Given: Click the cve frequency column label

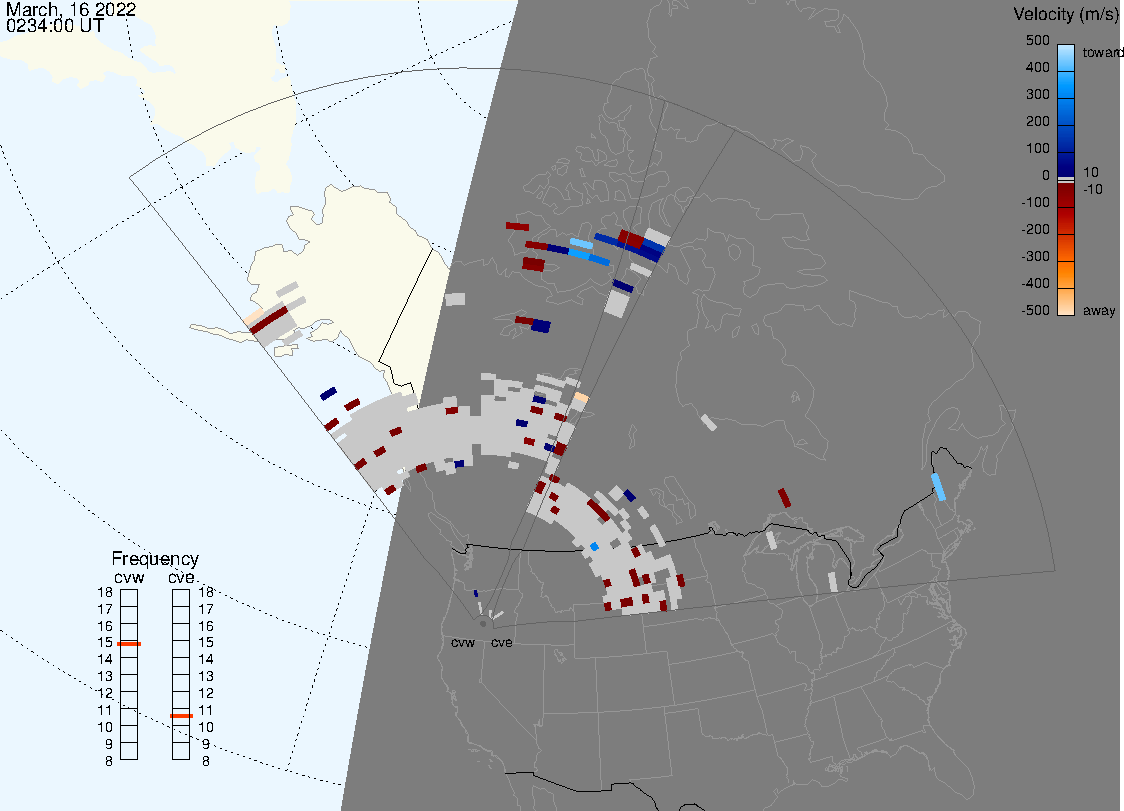Looking at the screenshot, I should (181, 577).
